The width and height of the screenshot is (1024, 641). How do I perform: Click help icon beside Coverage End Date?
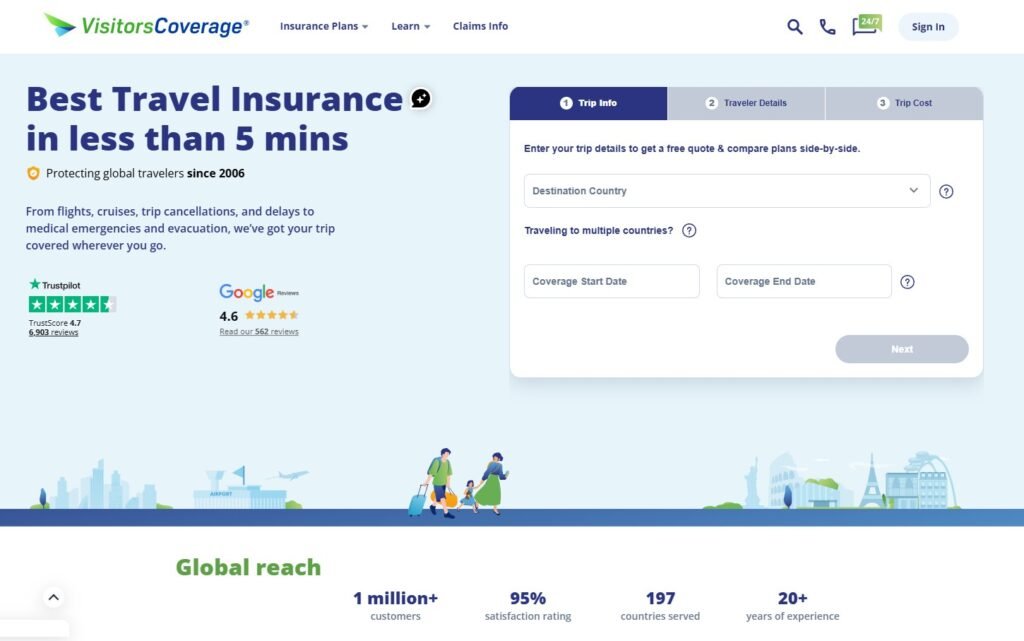[x=907, y=282]
